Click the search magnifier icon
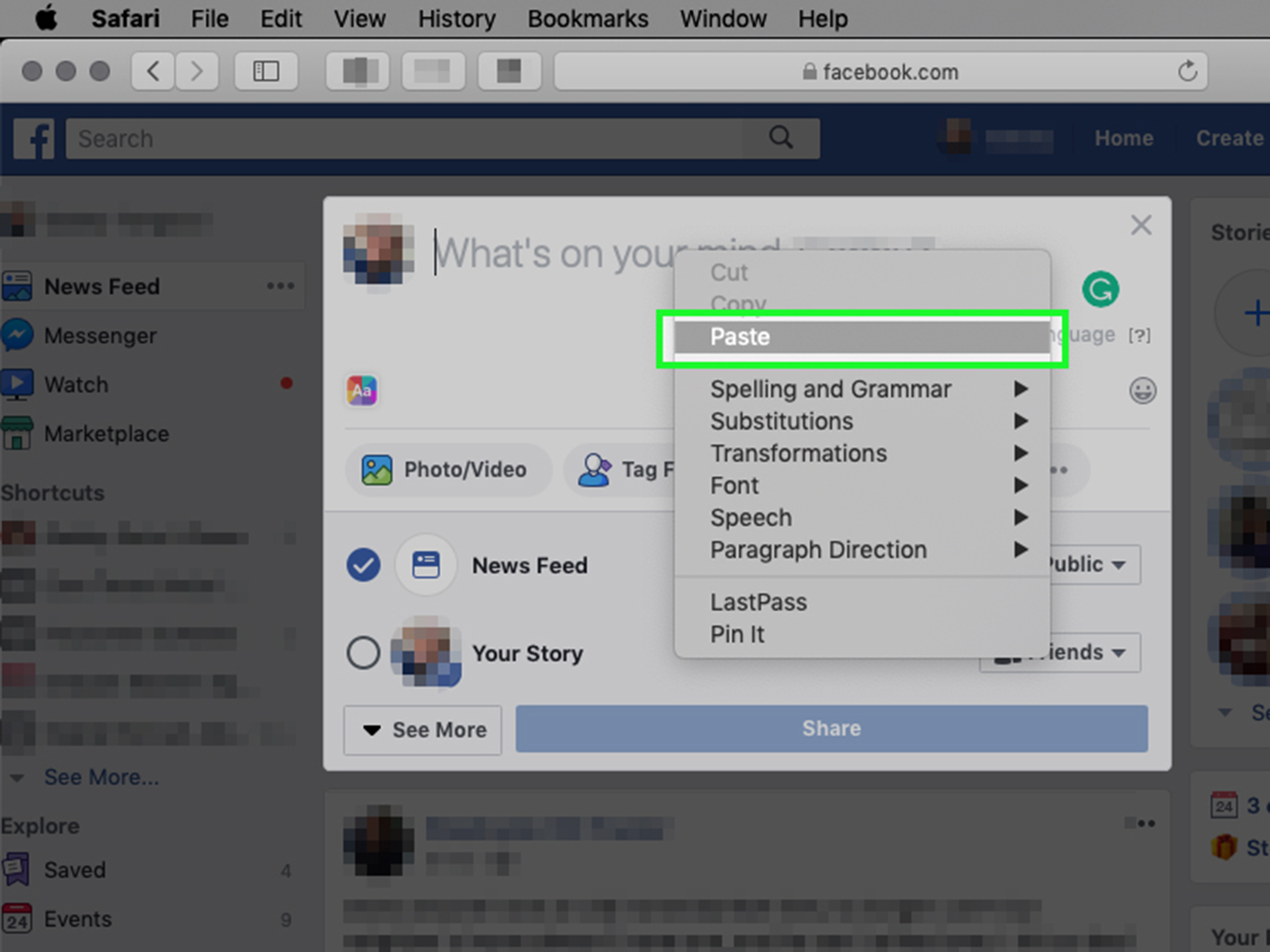The width and height of the screenshot is (1270, 952). point(780,138)
